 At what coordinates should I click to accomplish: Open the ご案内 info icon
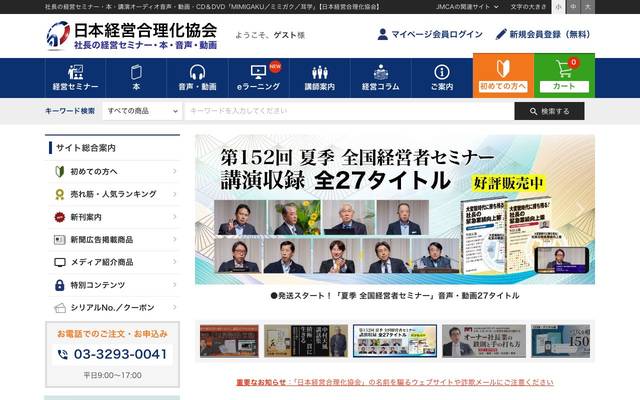(442, 72)
